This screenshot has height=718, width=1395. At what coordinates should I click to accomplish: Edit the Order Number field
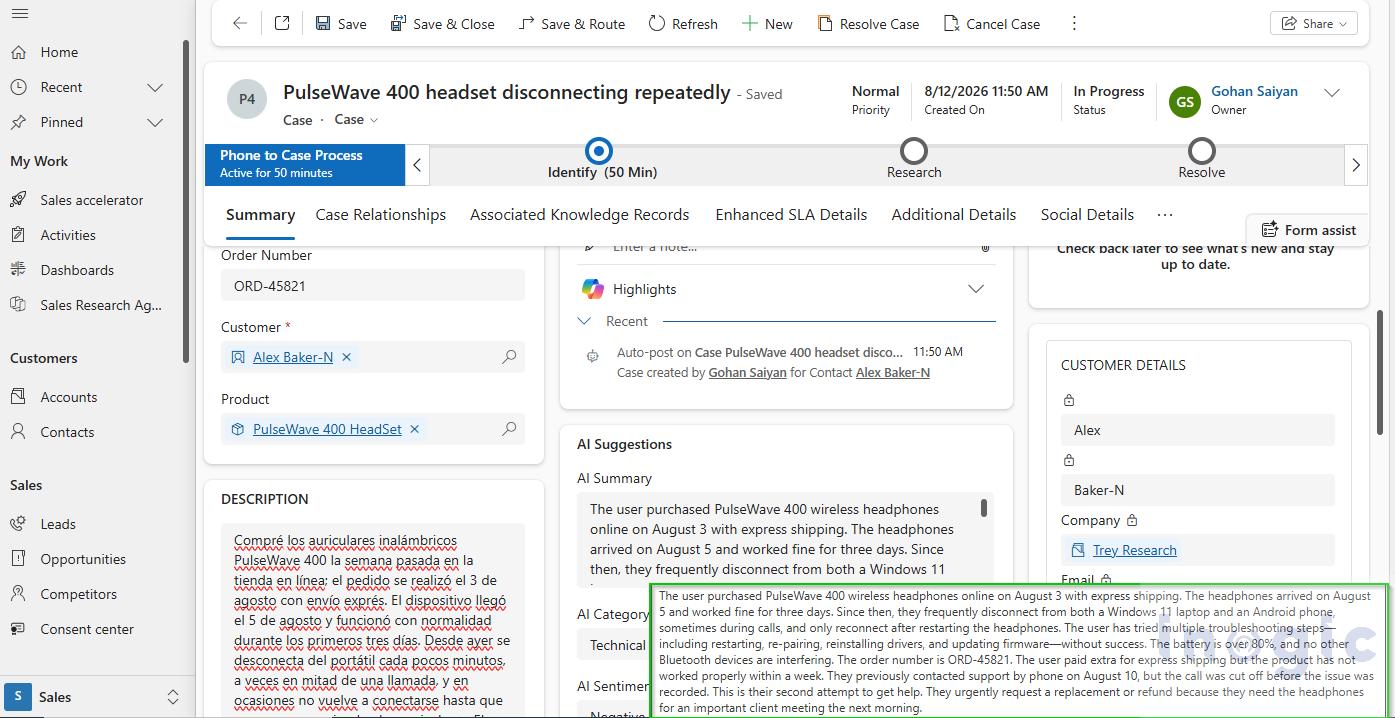tap(373, 286)
